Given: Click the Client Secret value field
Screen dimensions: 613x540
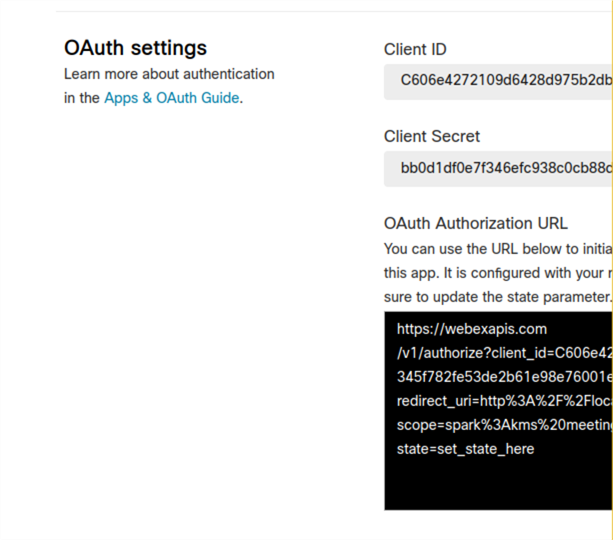Looking at the screenshot, I should (498, 169).
